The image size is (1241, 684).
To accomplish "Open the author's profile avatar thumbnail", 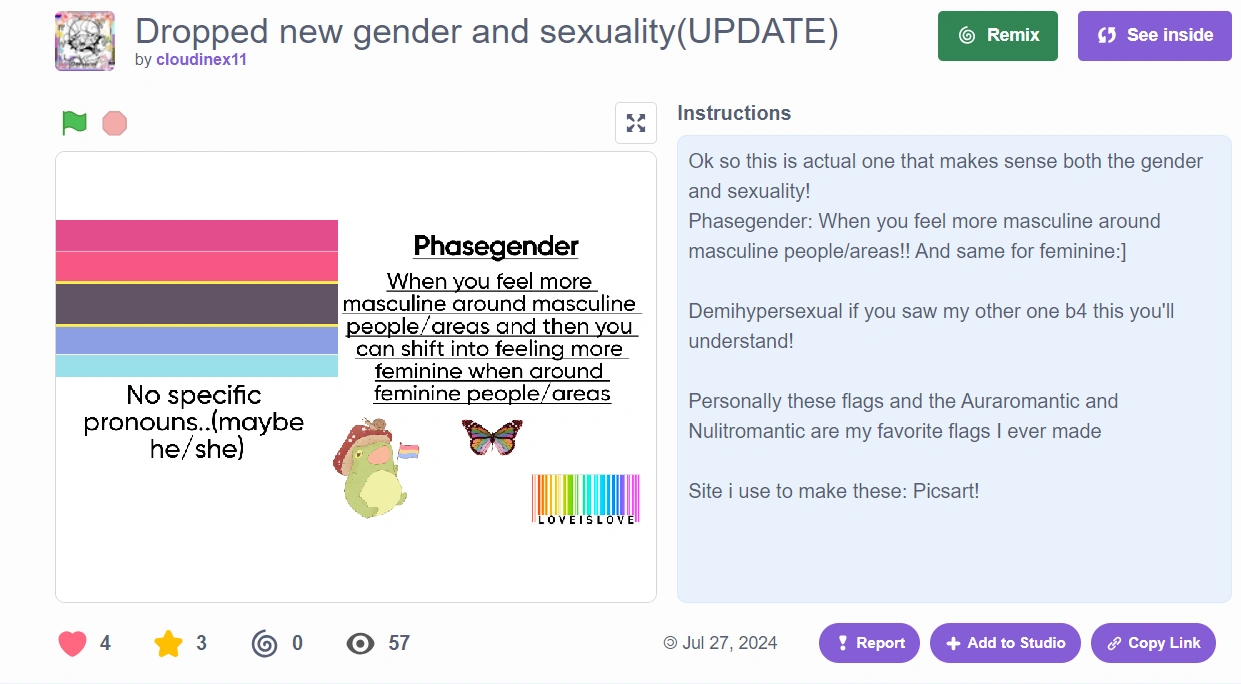I will point(85,41).
